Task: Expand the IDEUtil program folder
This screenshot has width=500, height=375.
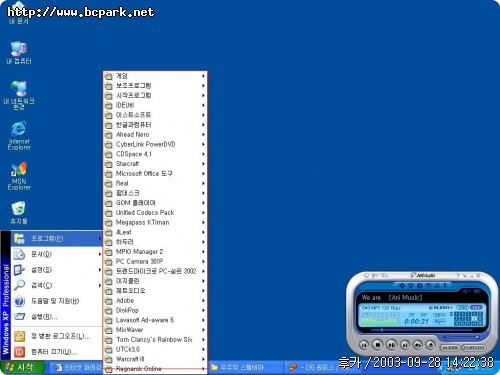Action: pos(155,105)
